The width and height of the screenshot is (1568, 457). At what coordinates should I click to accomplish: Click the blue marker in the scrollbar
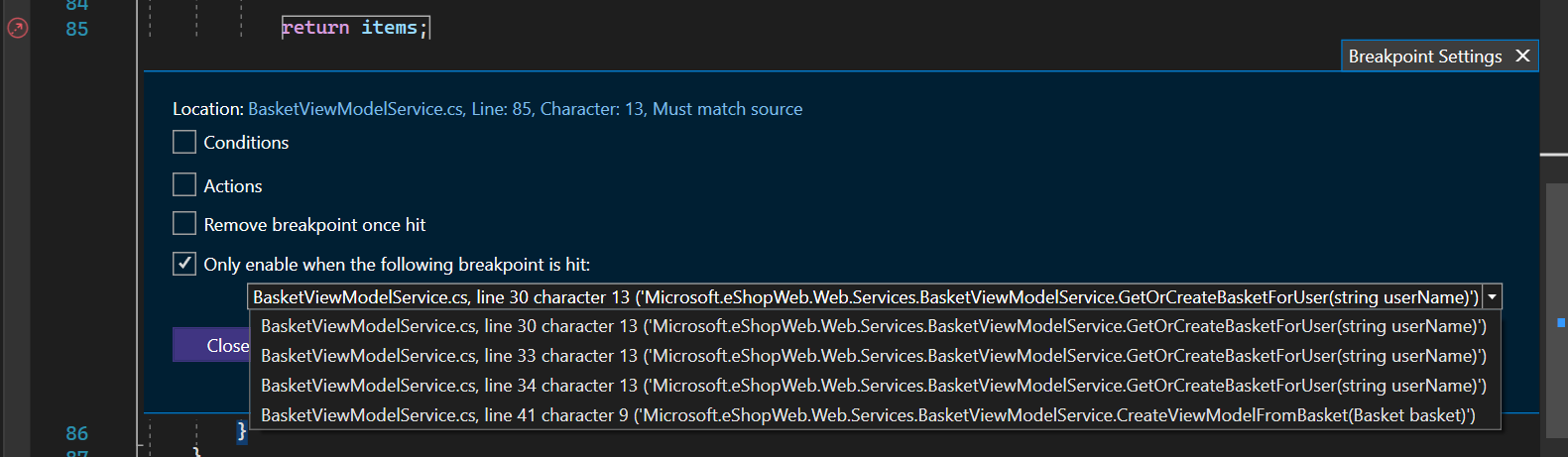[1561, 322]
